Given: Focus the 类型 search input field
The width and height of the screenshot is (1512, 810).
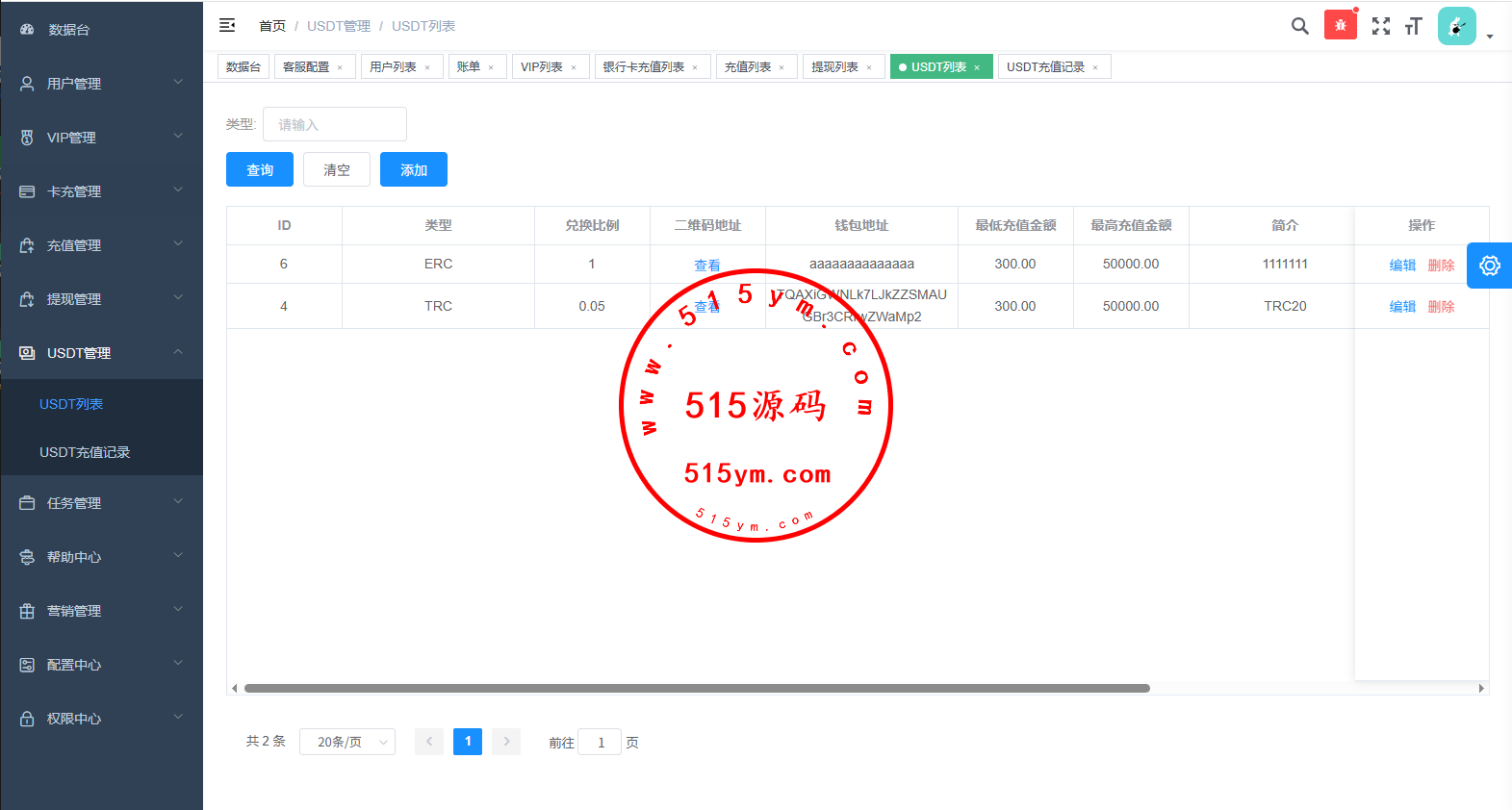Looking at the screenshot, I should pyautogui.click(x=334, y=124).
